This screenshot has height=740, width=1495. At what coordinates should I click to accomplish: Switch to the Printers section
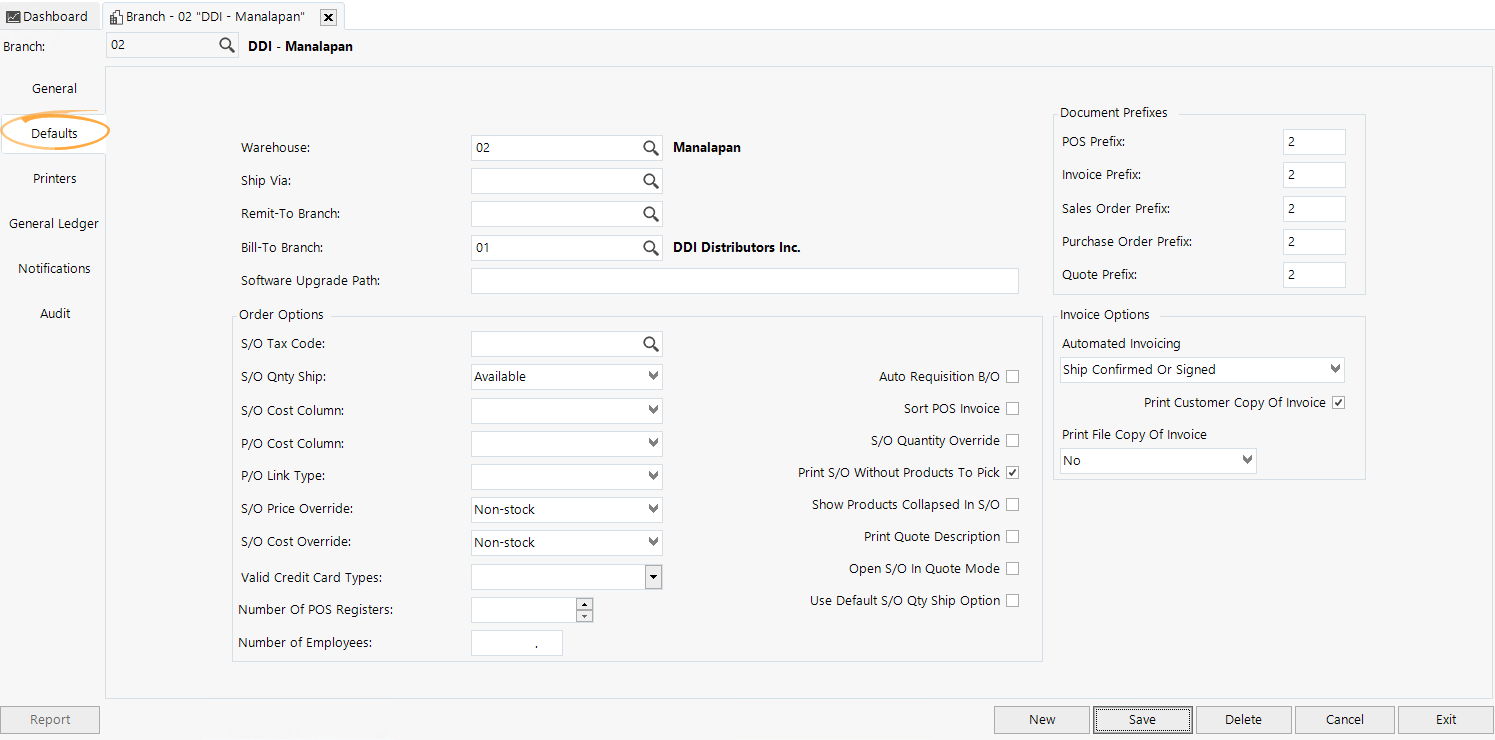pyautogui.click(x=54, y=178)
